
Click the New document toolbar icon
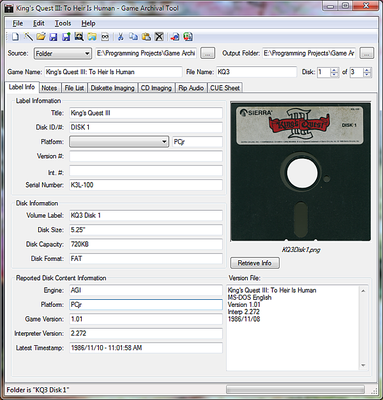15,37
